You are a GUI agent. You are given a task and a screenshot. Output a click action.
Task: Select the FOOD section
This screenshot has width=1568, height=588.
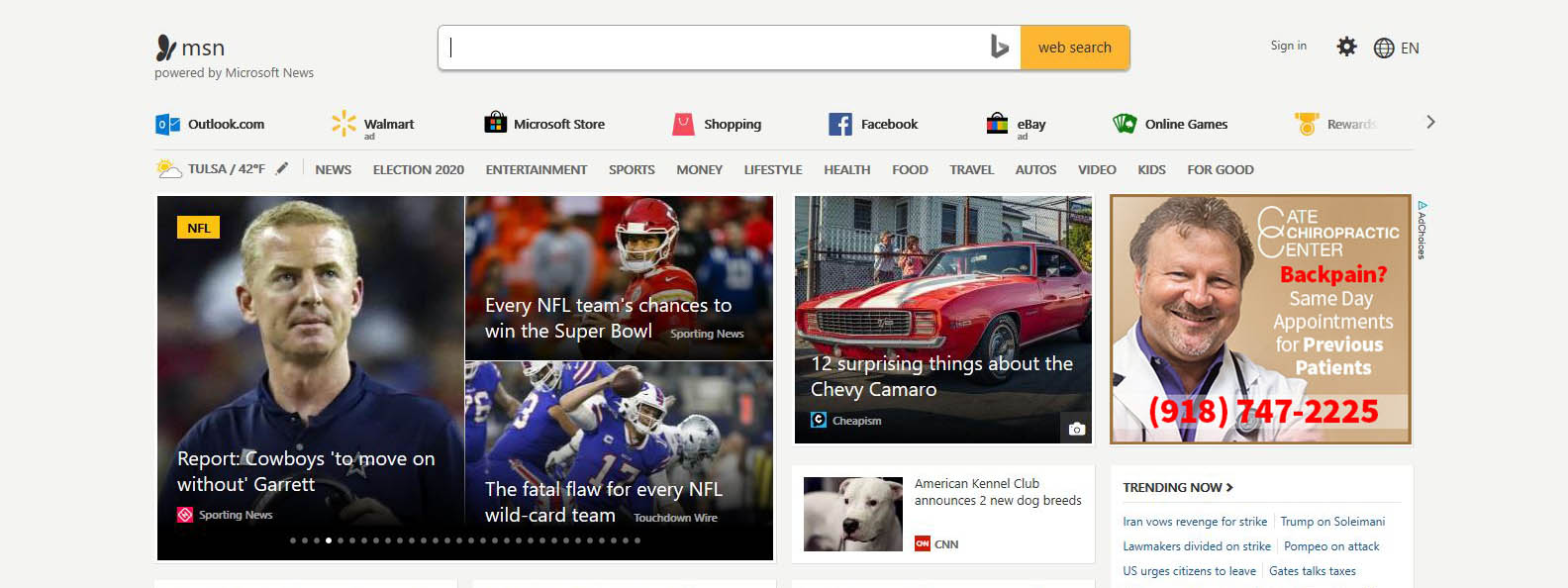[x=910, y=169]
